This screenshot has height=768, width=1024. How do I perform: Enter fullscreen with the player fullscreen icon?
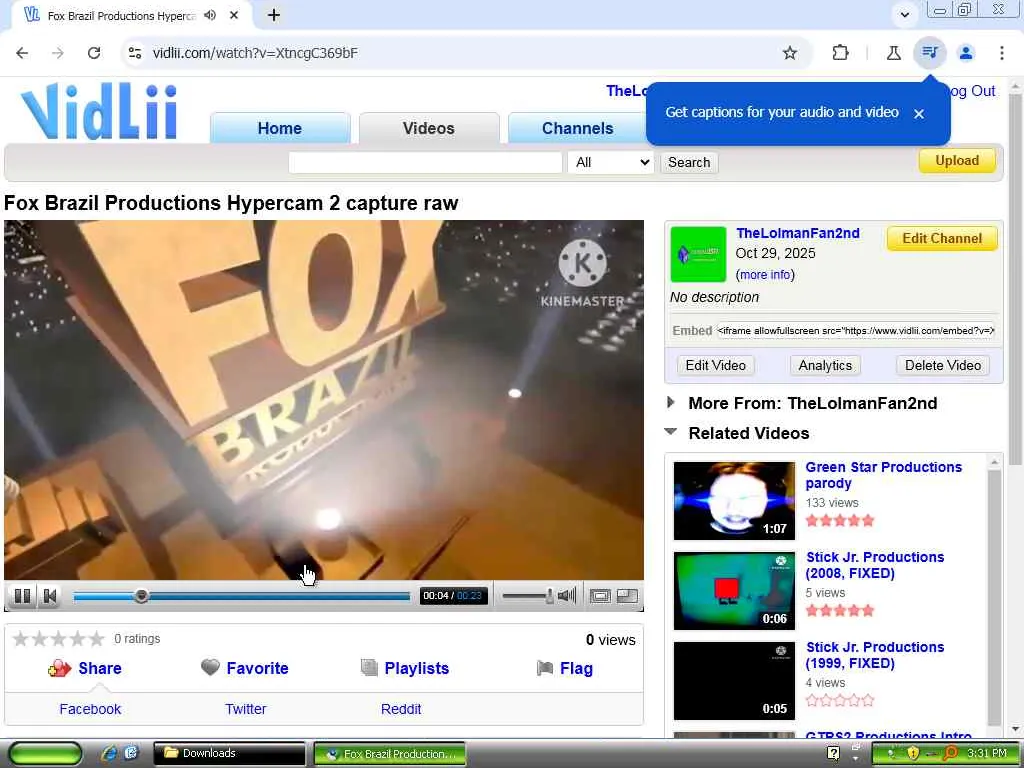pyautogui.click(x=627, y=596)
